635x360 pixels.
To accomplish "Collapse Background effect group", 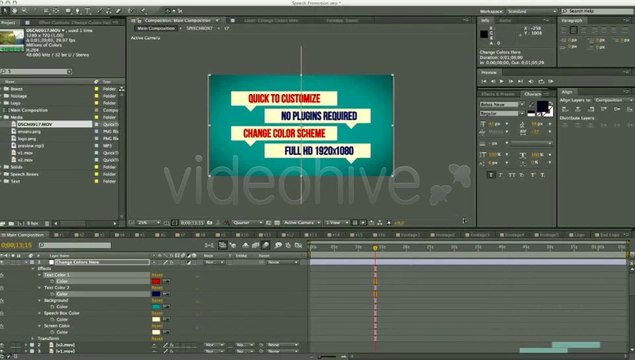I will point(40,300).
